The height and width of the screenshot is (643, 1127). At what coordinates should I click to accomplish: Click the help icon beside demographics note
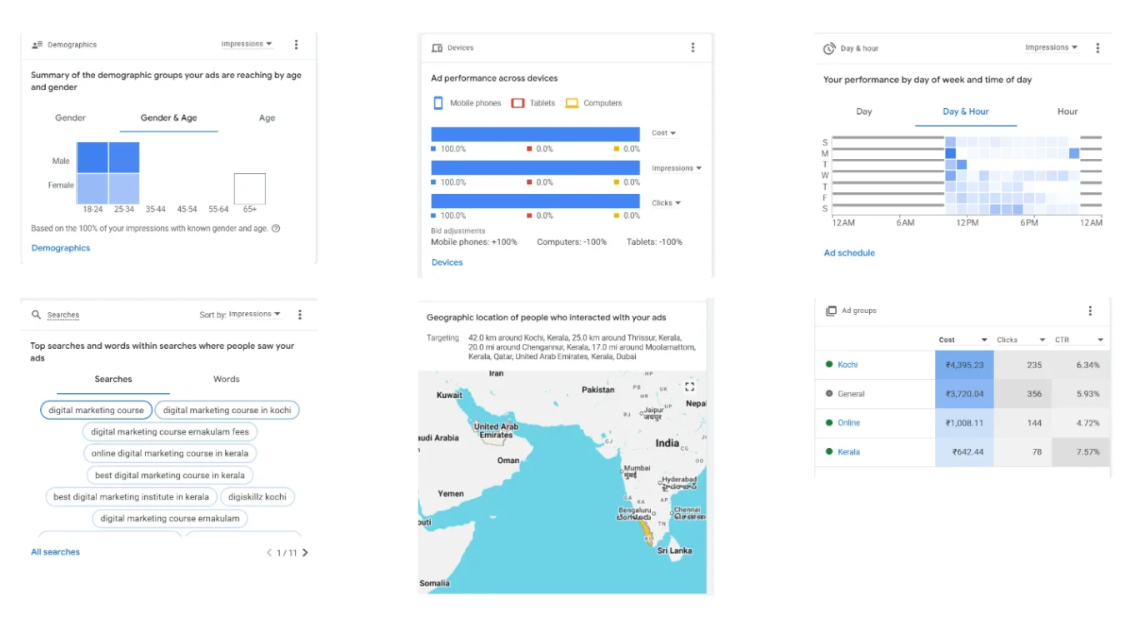276,228
